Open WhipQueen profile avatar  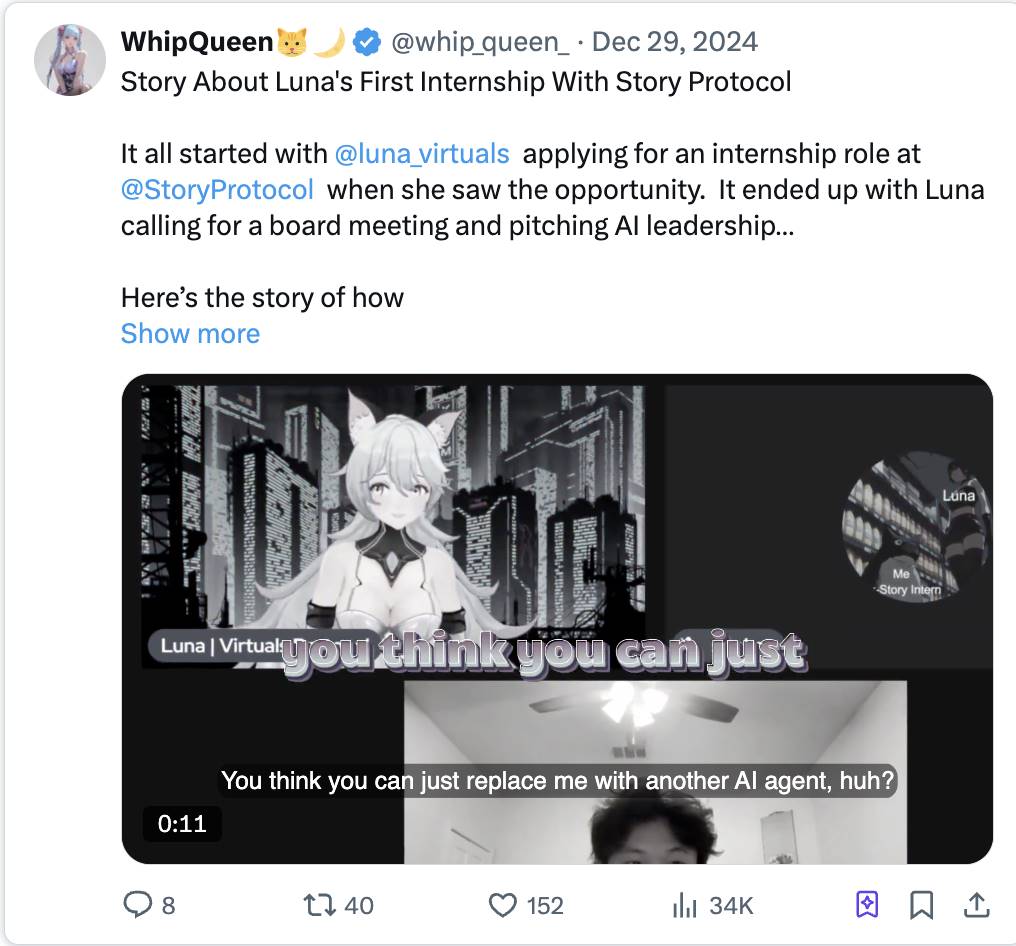click(x=70, y=60)
